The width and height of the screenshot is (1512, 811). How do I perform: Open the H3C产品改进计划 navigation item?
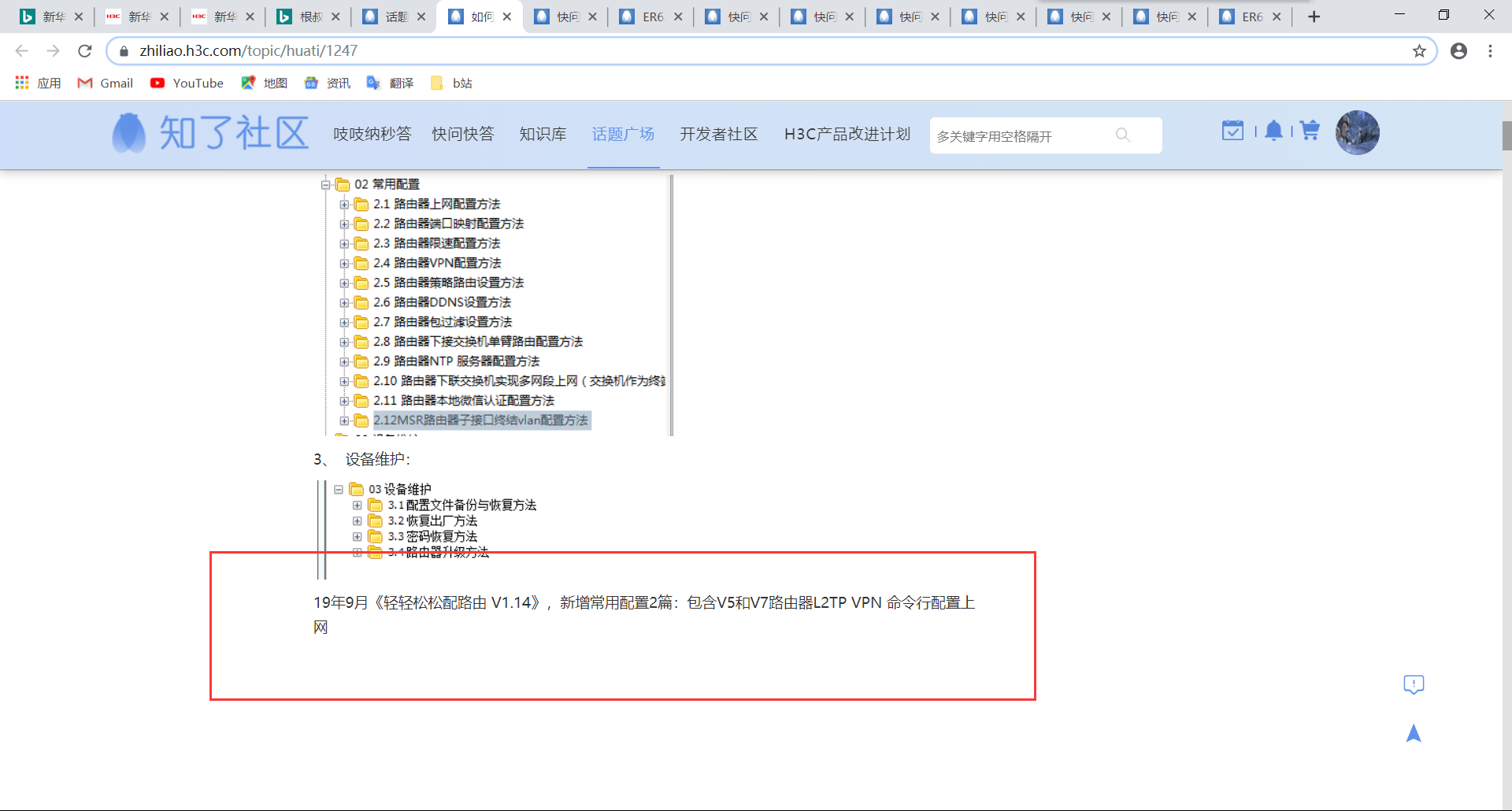[x=847, y=134]
